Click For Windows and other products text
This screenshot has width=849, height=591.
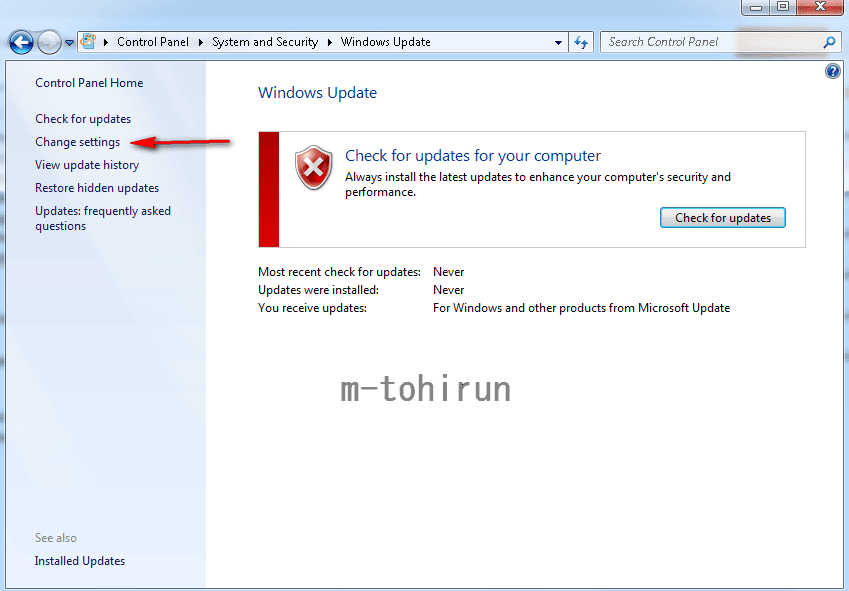[582, 308]
